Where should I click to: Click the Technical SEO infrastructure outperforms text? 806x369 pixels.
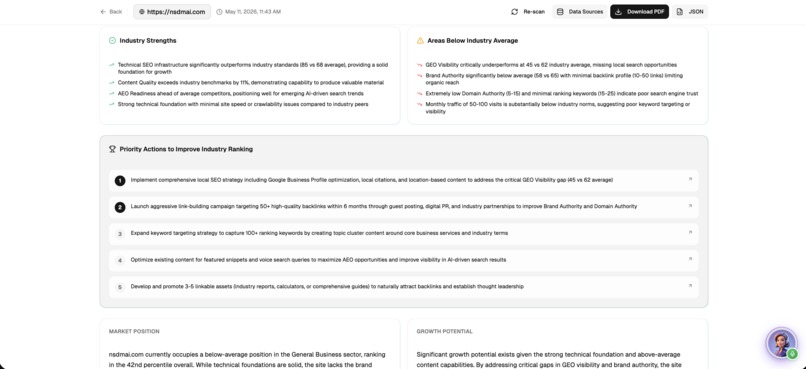click(x=253, y=68)
